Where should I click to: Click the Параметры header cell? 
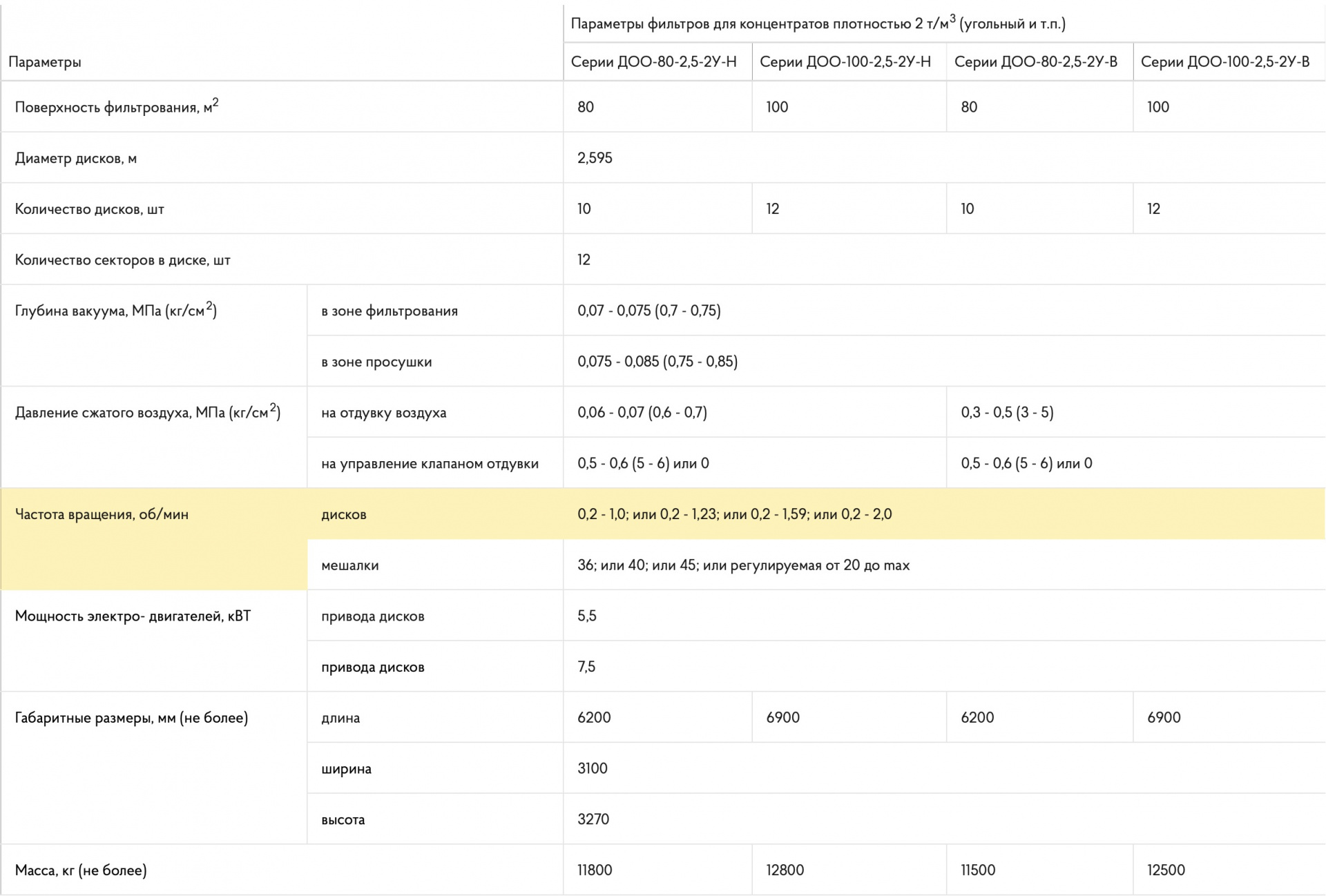point(45,62)
